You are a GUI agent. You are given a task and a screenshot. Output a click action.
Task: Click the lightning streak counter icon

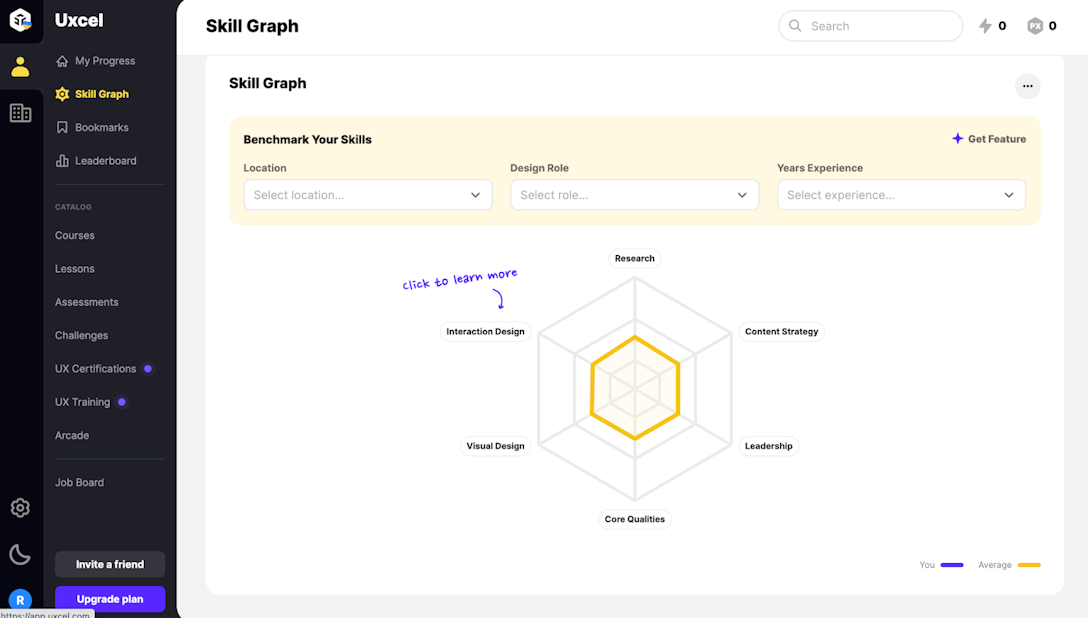(986, 26)
